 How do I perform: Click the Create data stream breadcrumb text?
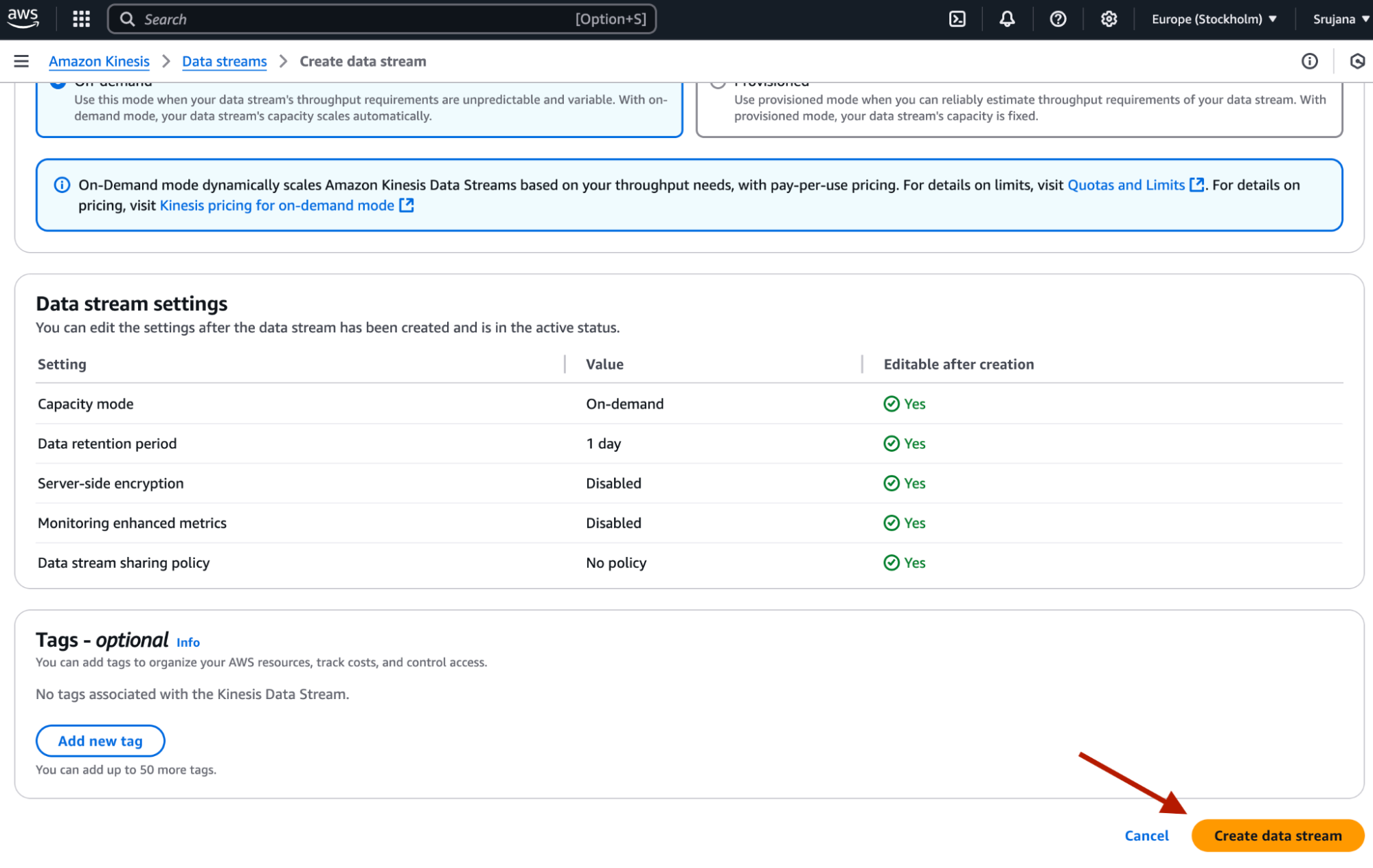363,61
